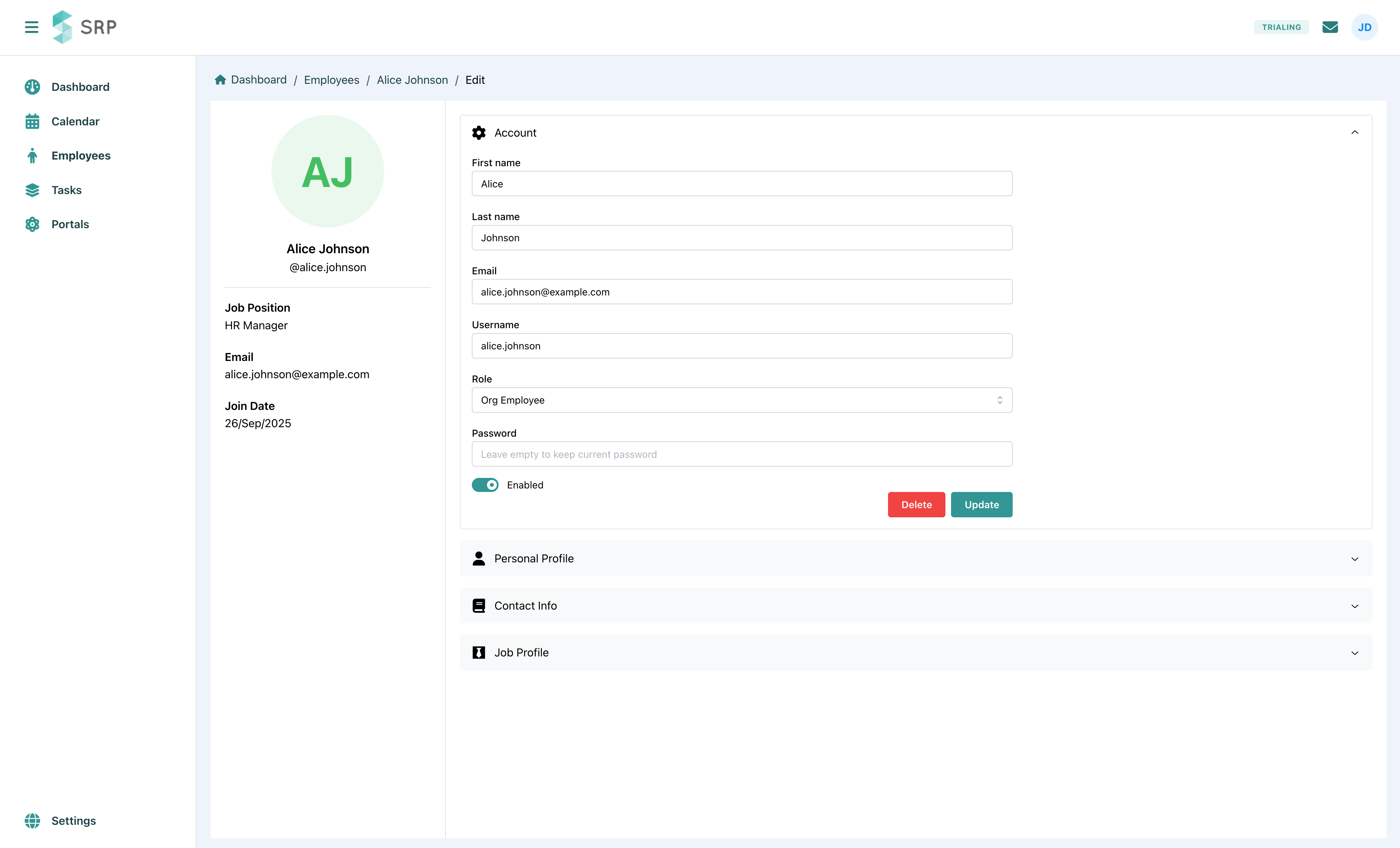Viewport: 1400px width, 848px height.
Task: Toggle the Enabled switch off
Action: pos(485,485)
